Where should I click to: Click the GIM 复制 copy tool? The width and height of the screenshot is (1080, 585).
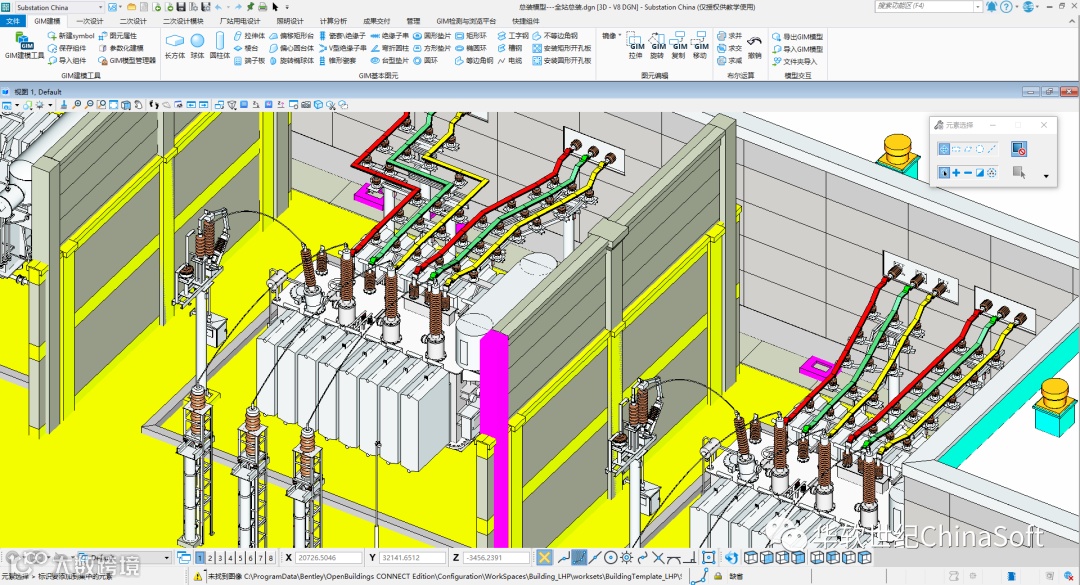pyautogui.click(x=679, y=45)
